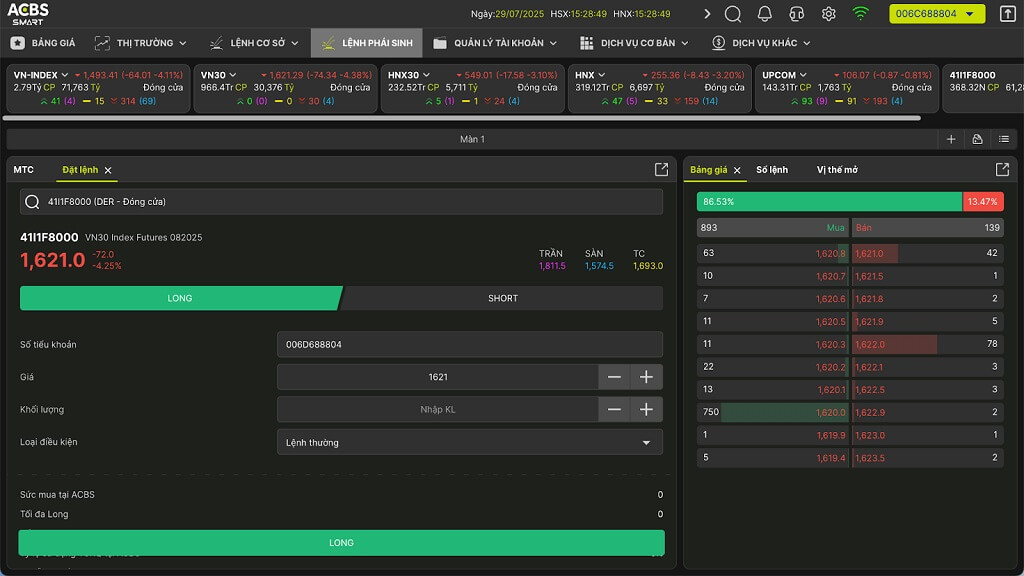Screen dimensions: 1024x576
Task: Click the index ticker horizontal scrollbar
Action: (462, 118)
